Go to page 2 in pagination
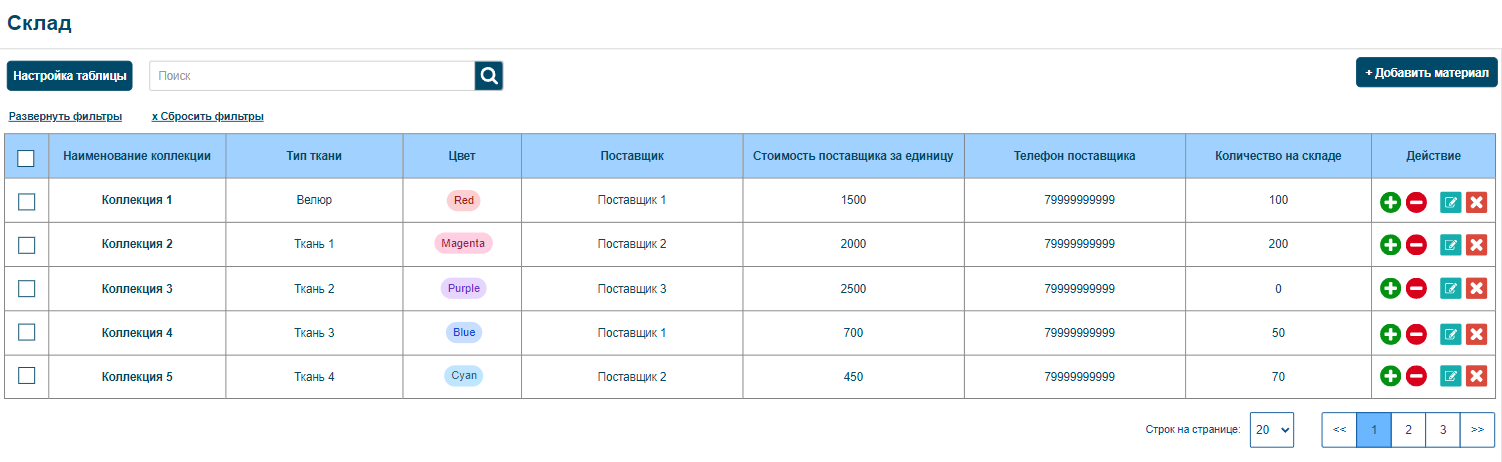This screenshot has width=1502, height=462. tap(1408, 429)
